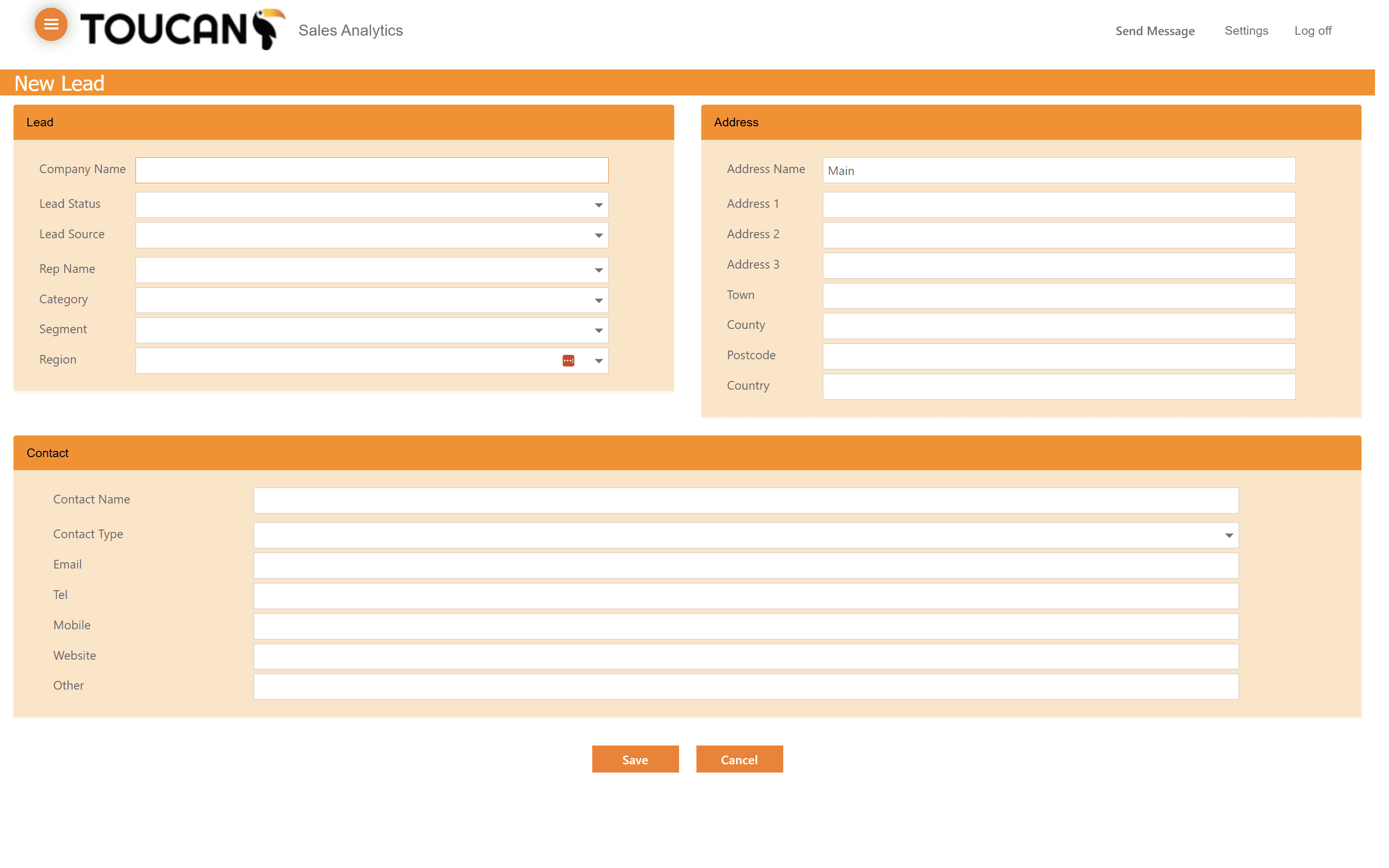Image resolution: width=1389 pixels, height=868 pixels.
Task: Click the New Lead page heading
Action: coord(59,83)
